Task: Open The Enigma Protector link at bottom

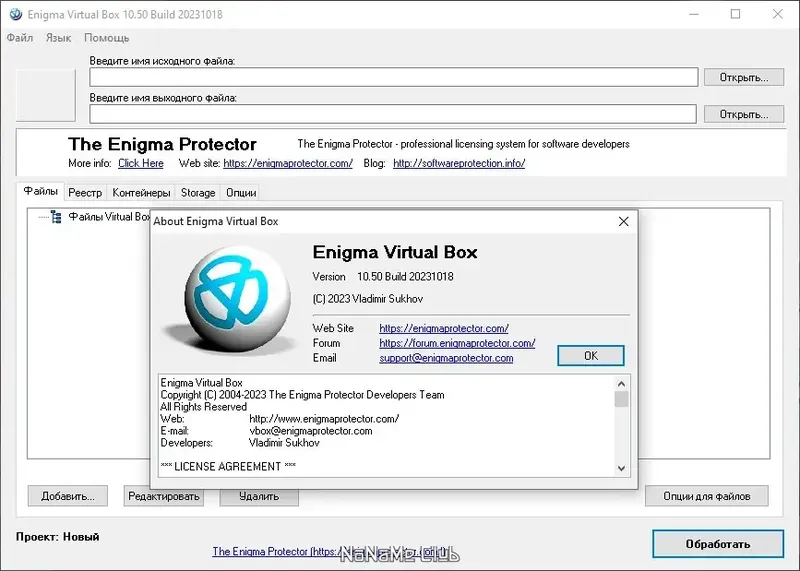Action: [330, 552]
